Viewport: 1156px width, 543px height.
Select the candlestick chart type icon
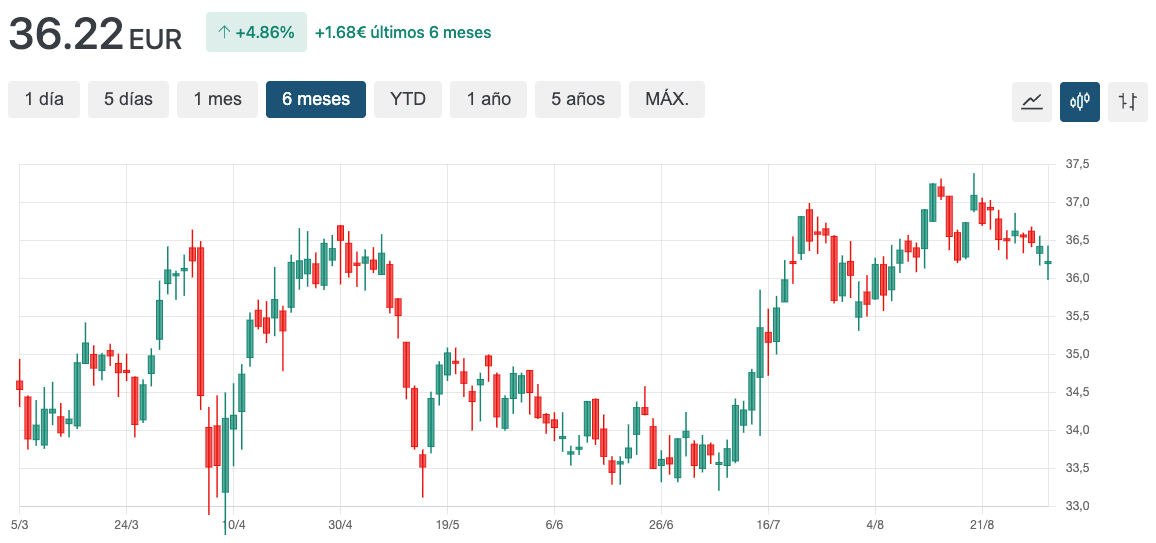click(1079, 101)
